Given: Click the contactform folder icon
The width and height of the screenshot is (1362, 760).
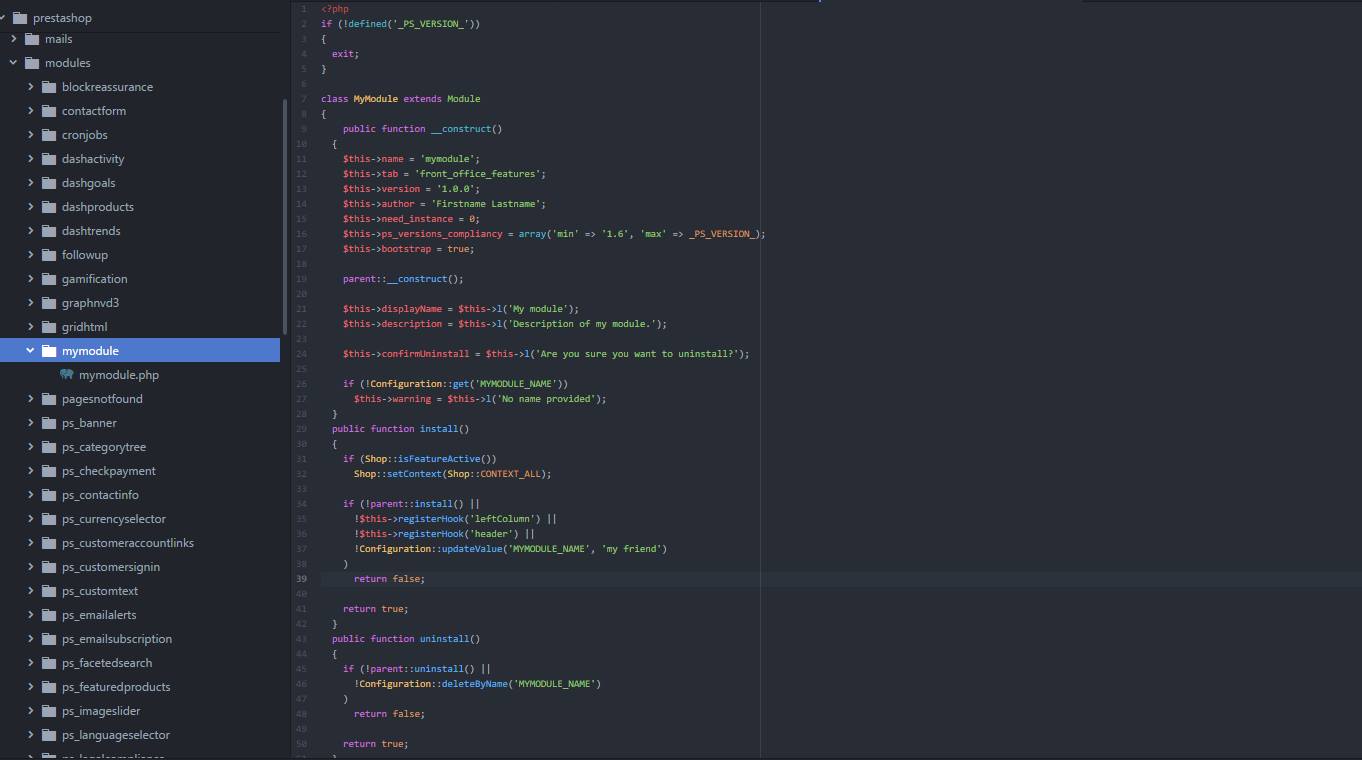Looking at the screenshot, I should [49, 111].
